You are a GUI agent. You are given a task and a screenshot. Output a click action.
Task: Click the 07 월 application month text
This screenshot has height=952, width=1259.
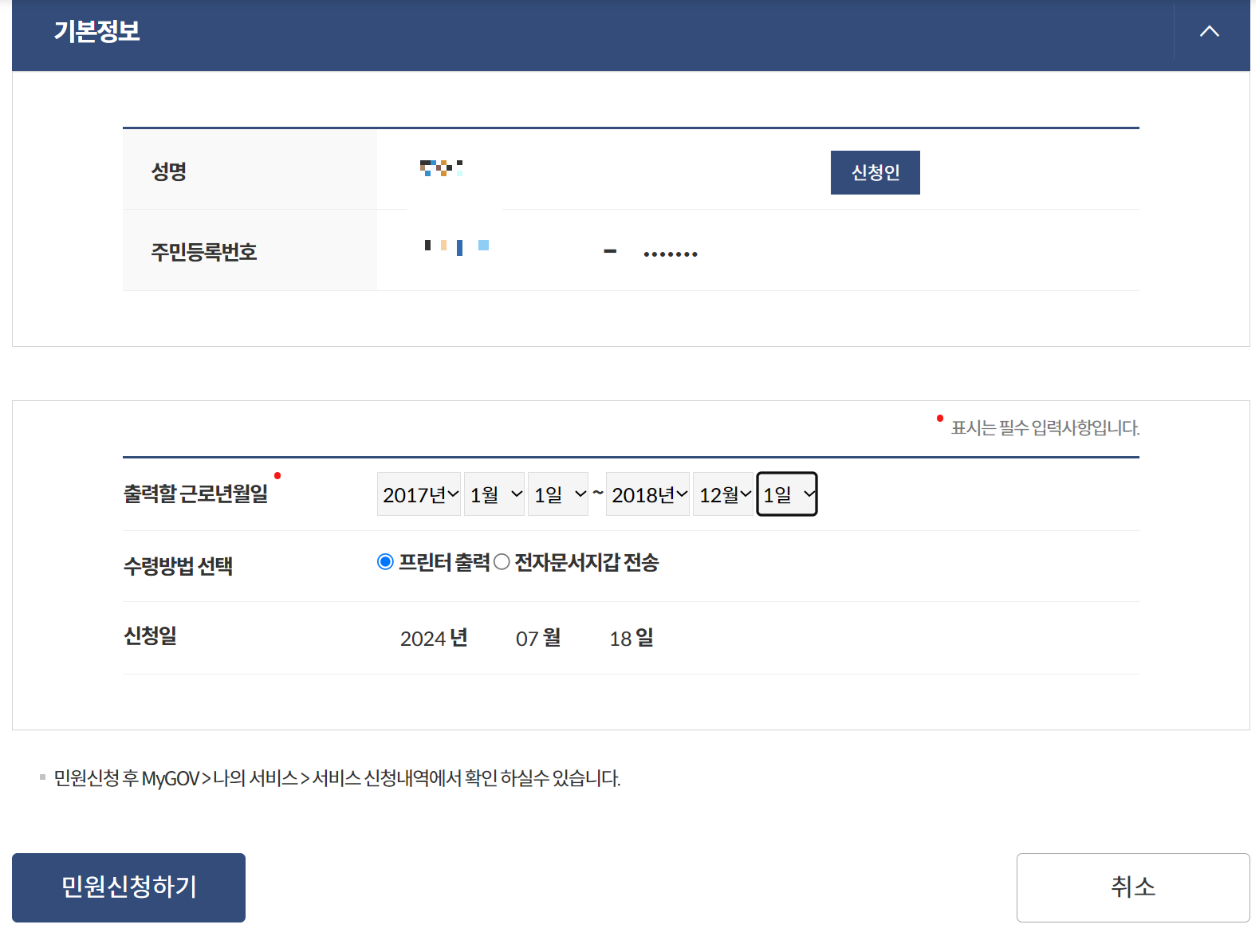(x=538, y=638)
